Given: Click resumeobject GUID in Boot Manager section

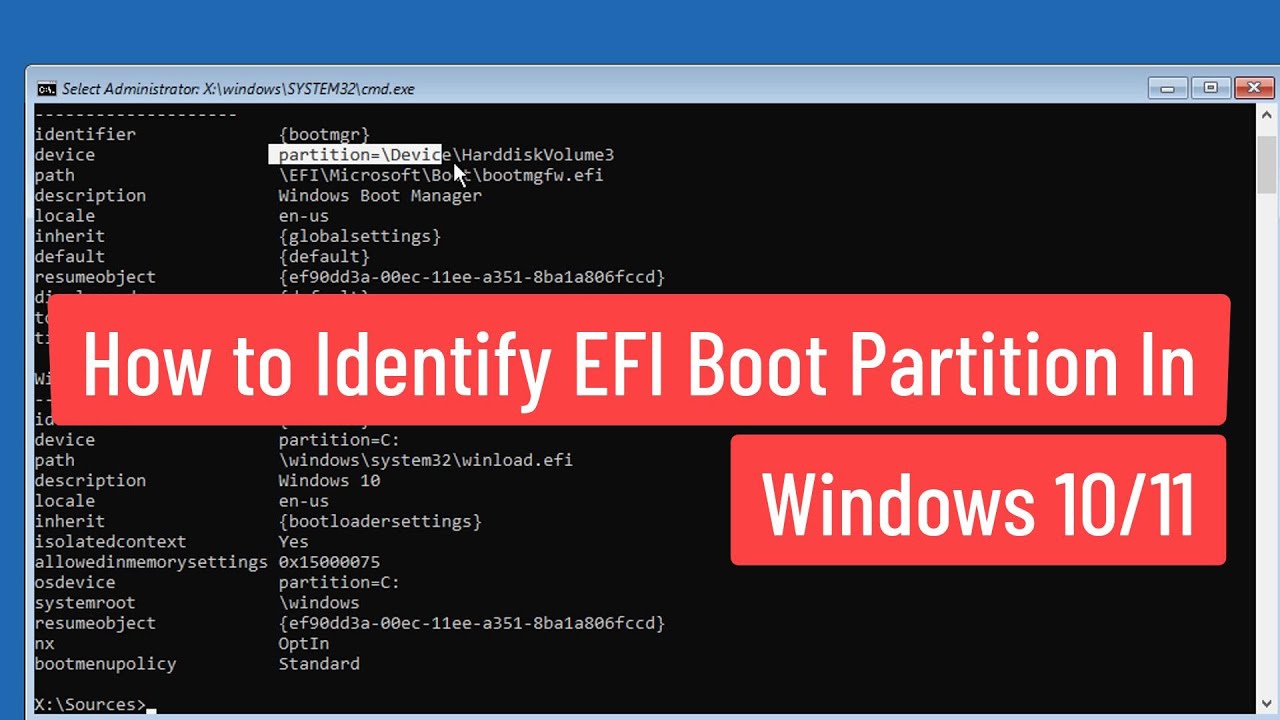Looking at the screenshot, I should [x=472, y=277].
